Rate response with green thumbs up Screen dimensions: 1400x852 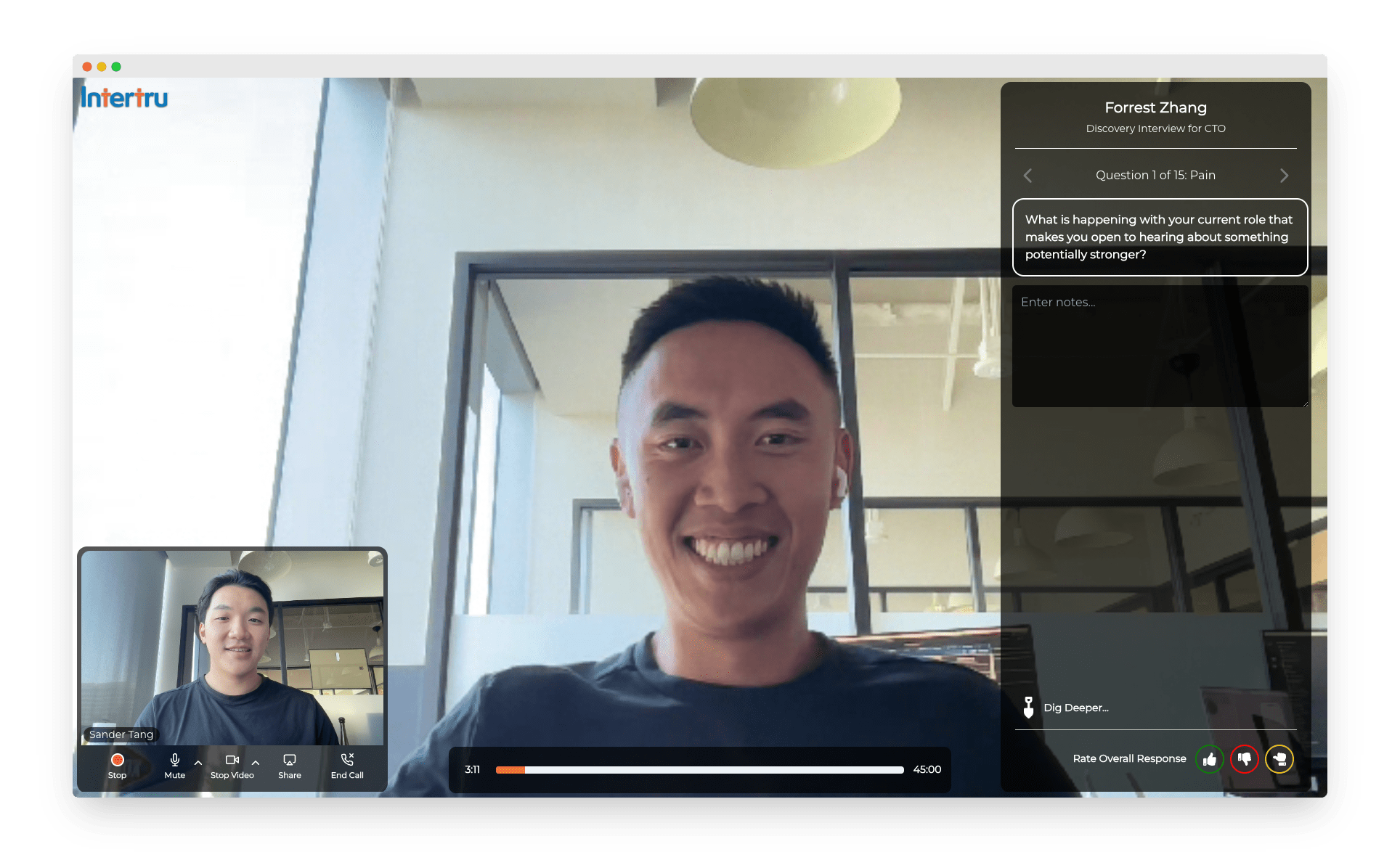pos(1209,759)
